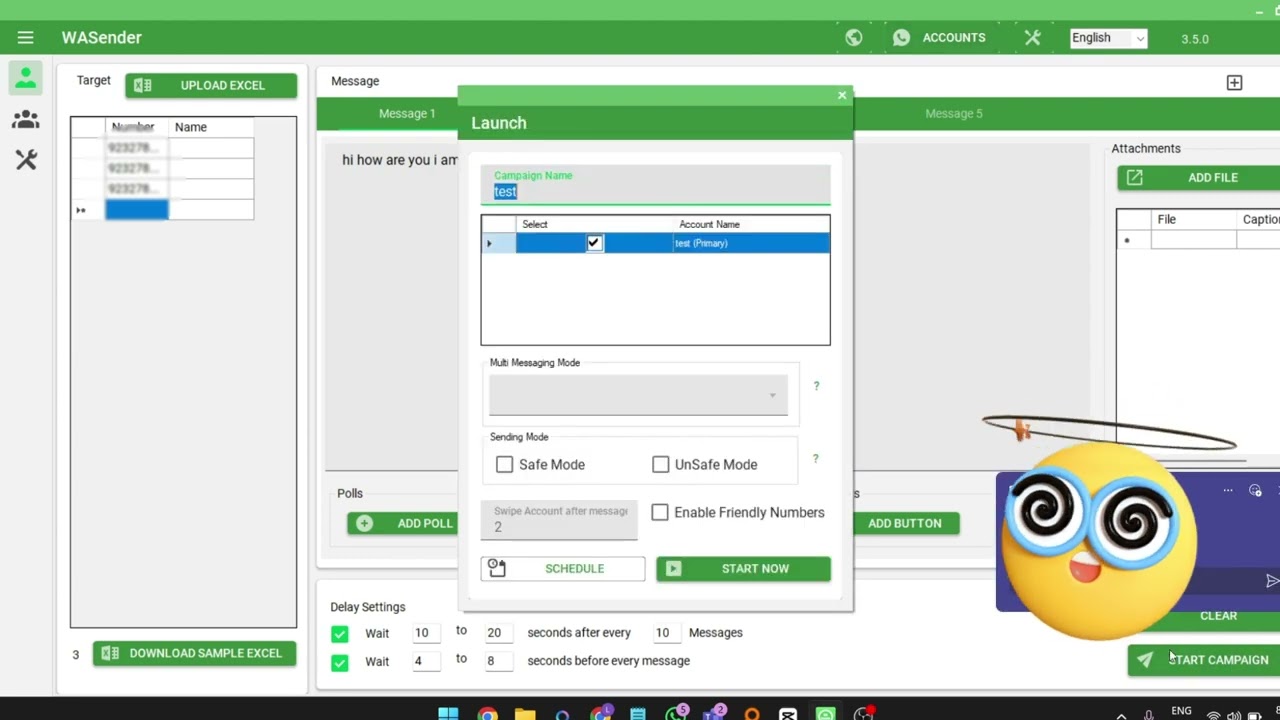
Task: Open Notepad from the taskbar
Action: coord(638,714)
